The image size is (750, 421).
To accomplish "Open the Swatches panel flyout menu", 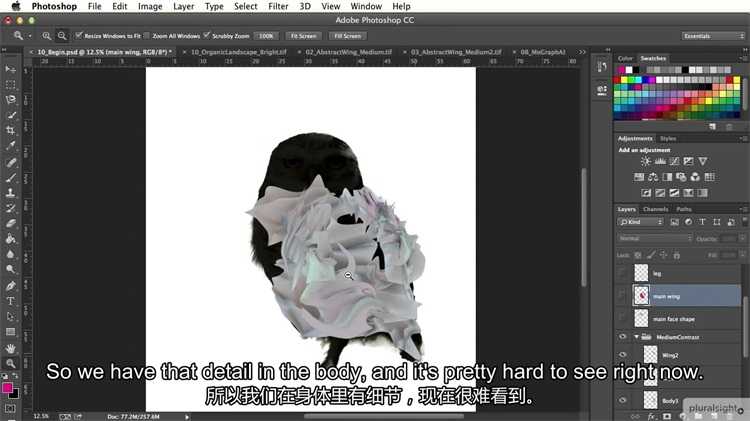I will [x=742, y=58].
